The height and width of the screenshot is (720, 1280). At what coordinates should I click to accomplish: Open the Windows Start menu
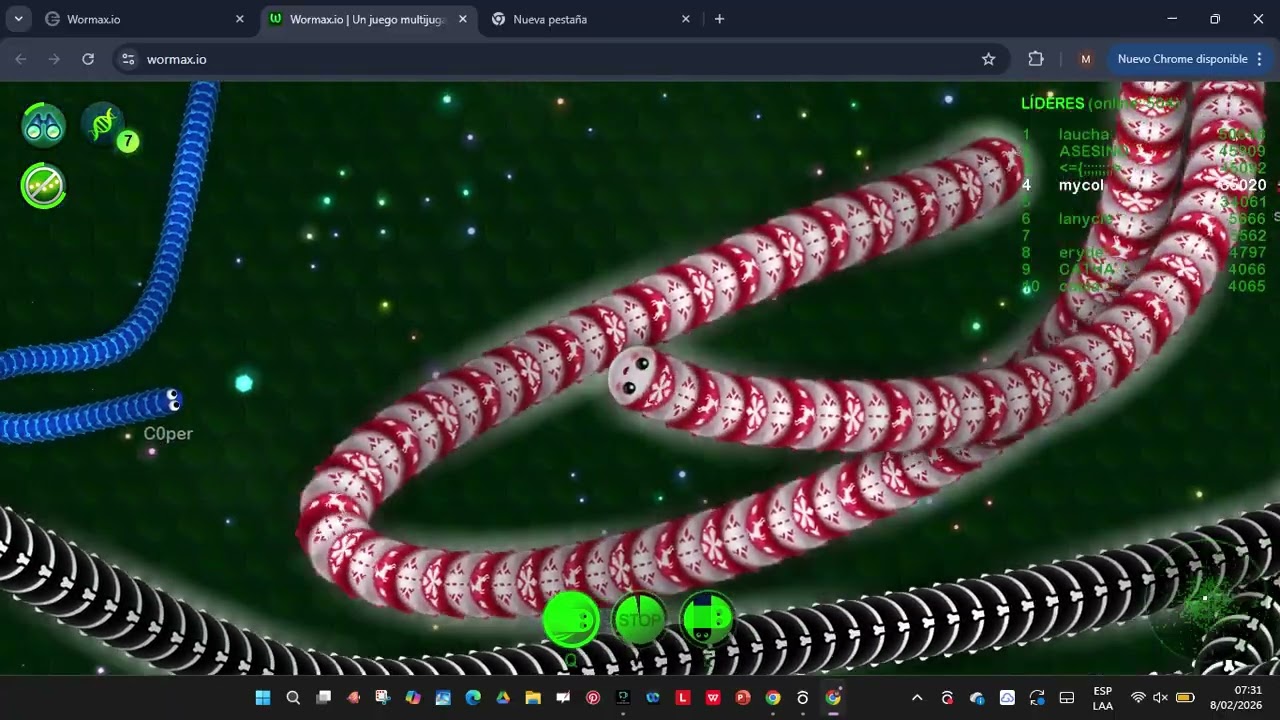pyautogui.click(x=263, y=698)
